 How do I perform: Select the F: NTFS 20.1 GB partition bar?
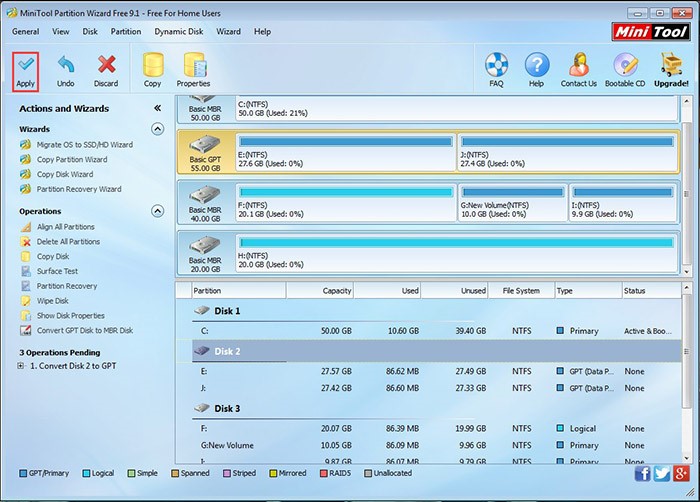click(x=346, y=202)
